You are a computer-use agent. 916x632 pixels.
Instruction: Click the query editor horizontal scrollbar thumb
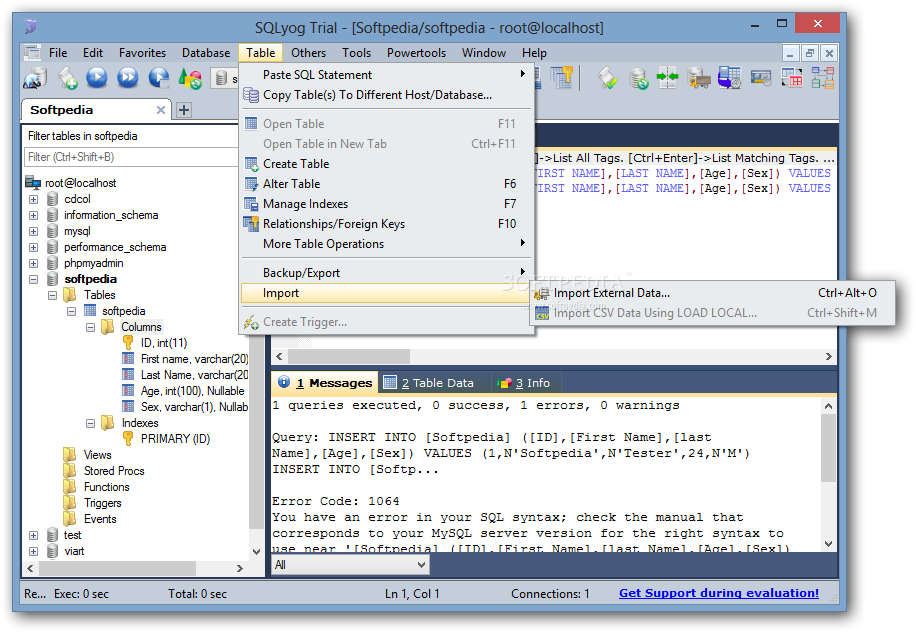(349, 356)
